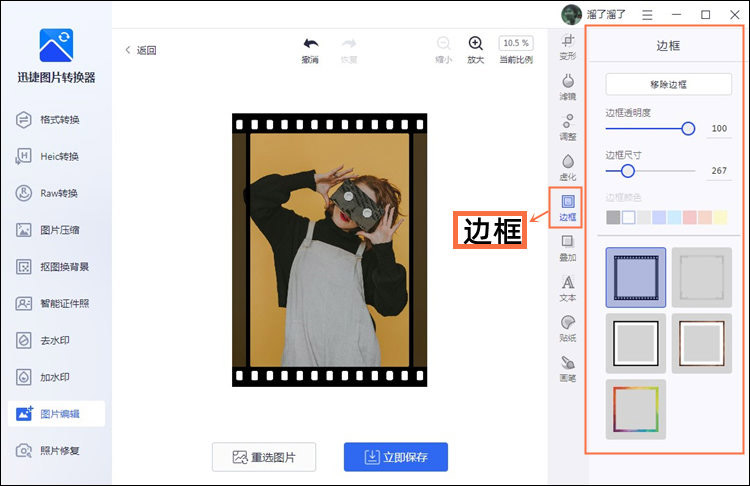The image size is (750, 486).
Task: Pick the gray border color swatch
Action: point(613,217)
